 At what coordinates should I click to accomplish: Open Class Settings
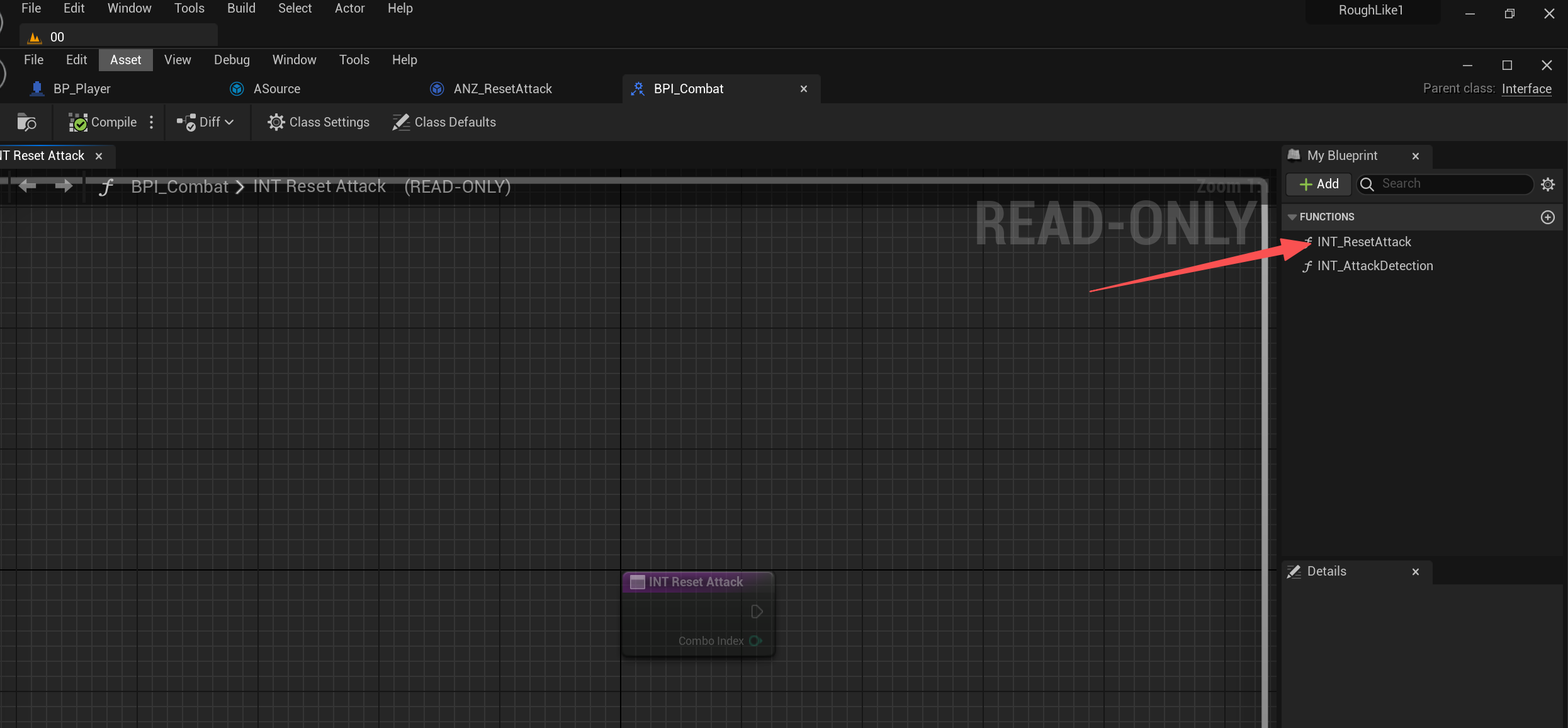(319, 122)
